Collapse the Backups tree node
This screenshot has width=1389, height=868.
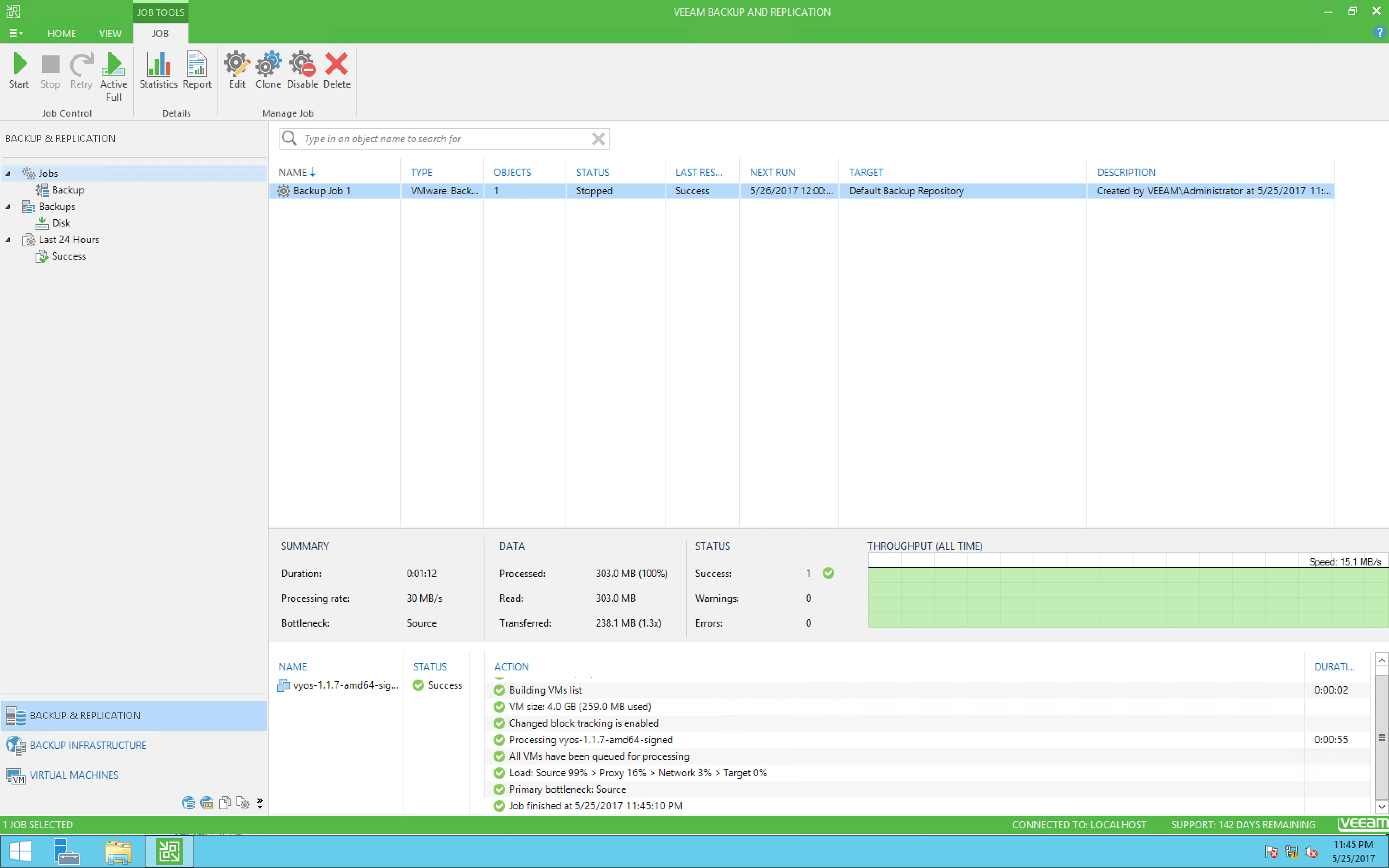point(8,207)
